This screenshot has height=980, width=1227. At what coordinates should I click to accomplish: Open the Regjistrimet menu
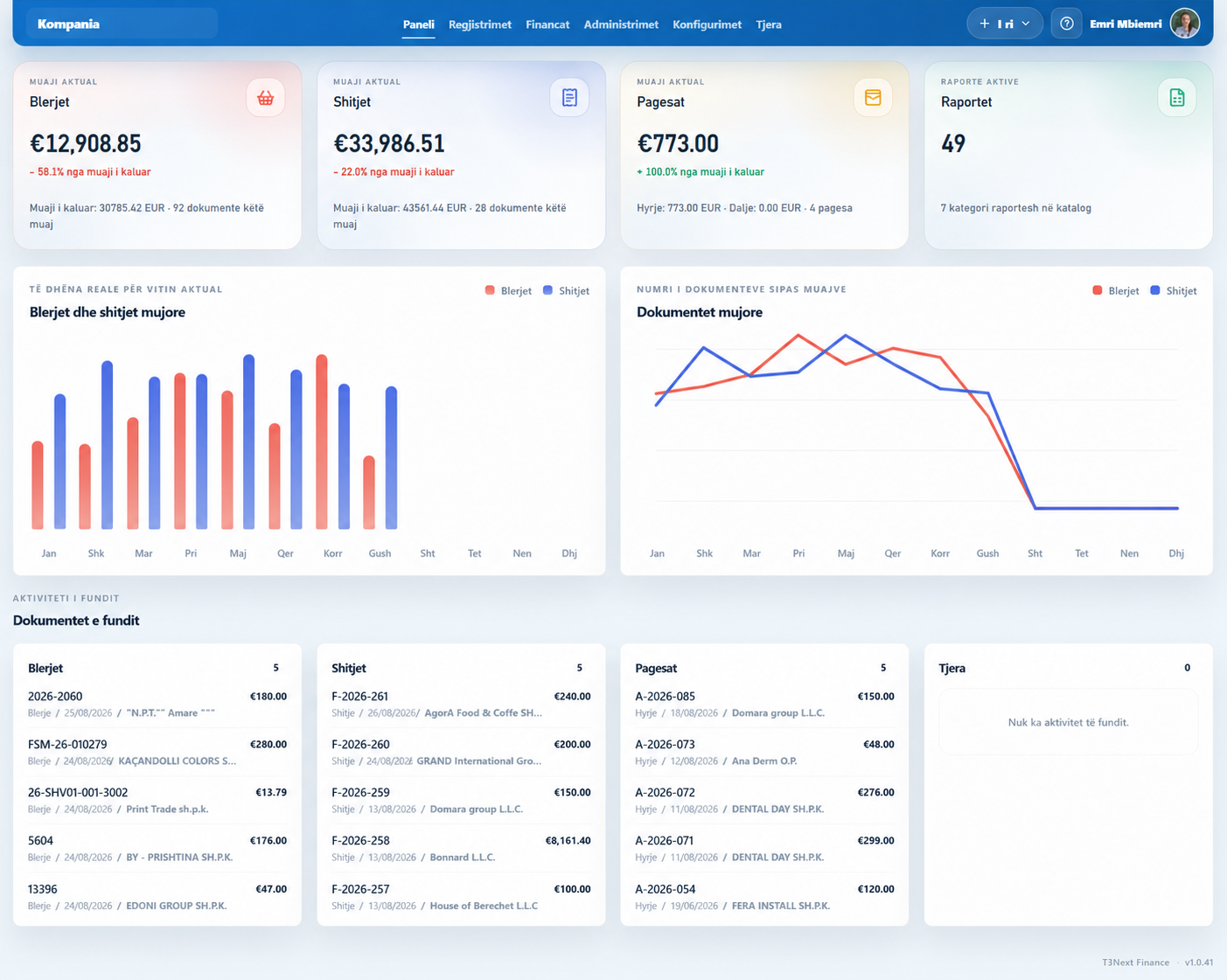pyautogui.click(x=480, y=24)
